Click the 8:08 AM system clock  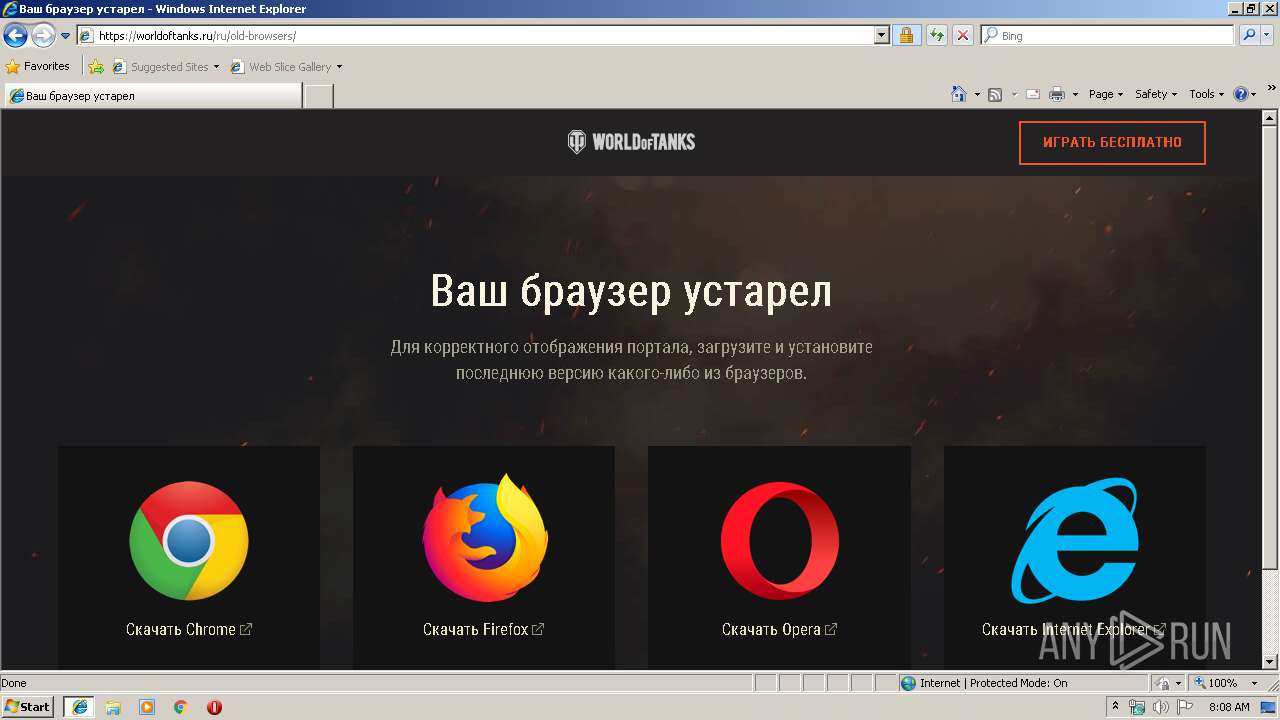[x=1229, y=707]
